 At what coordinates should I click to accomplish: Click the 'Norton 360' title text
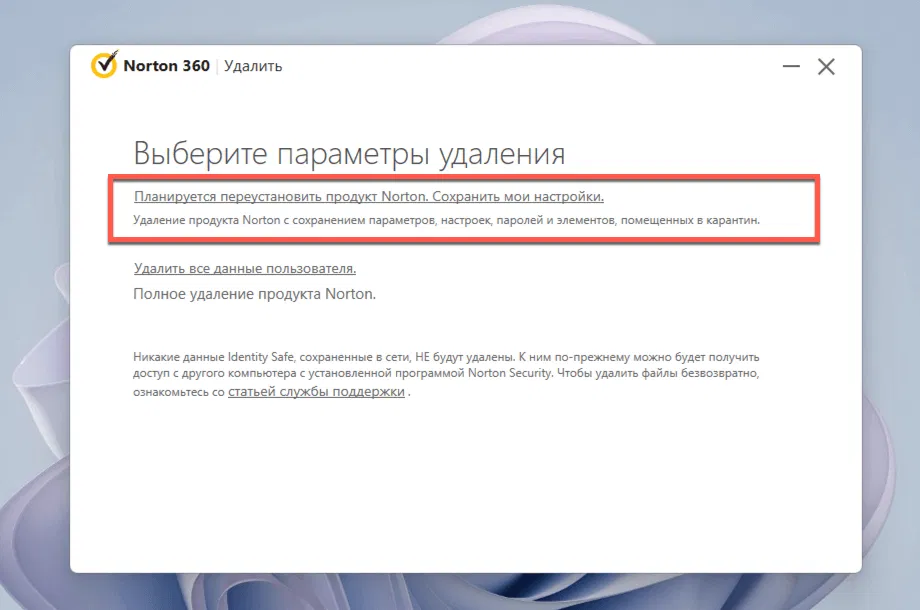point(166,66)
